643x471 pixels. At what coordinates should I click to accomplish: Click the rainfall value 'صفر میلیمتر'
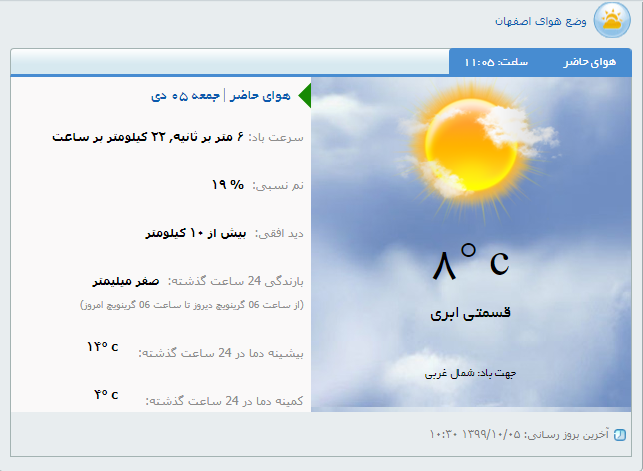(126, 281)
